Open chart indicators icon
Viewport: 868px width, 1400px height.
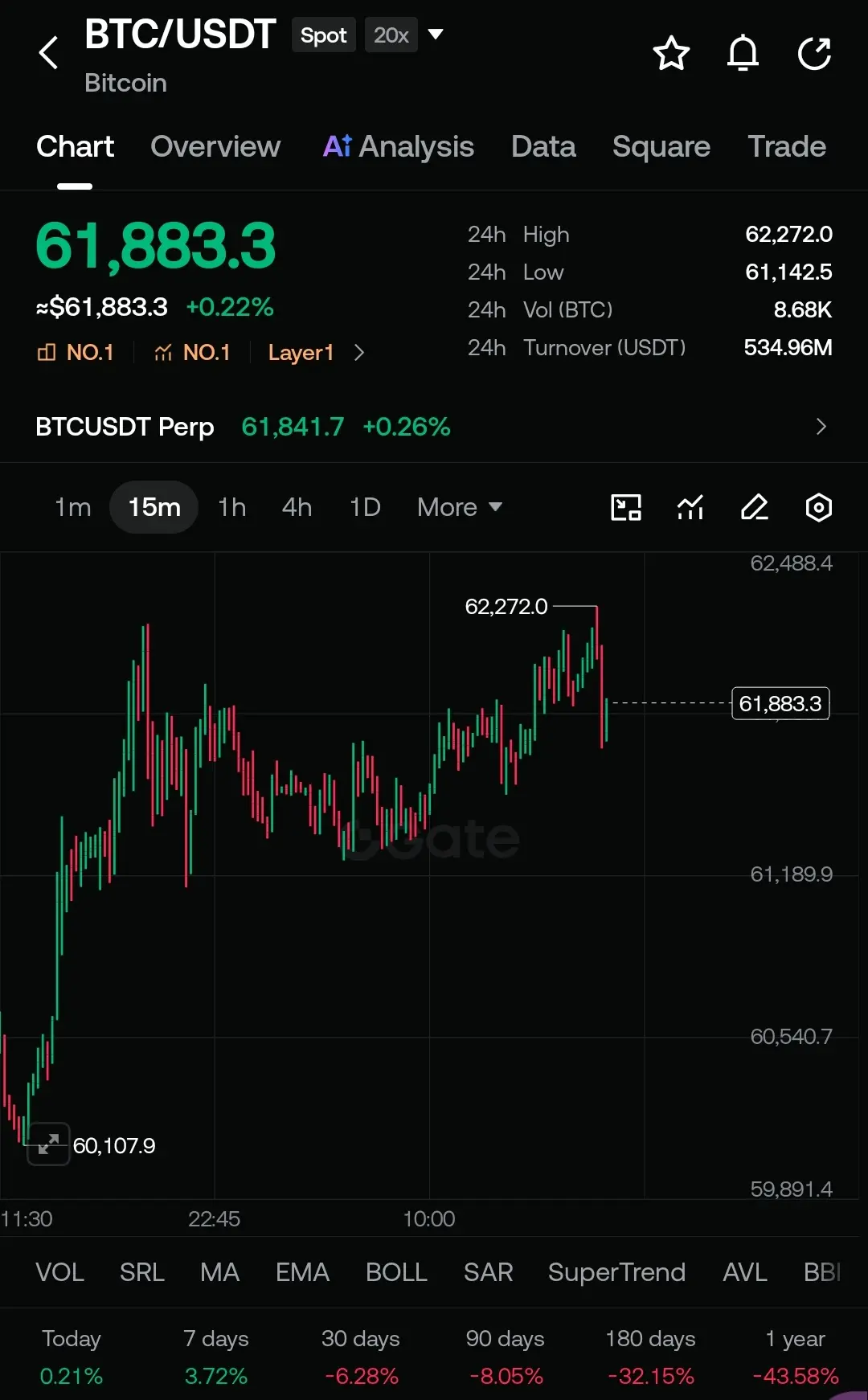point(690,508)
